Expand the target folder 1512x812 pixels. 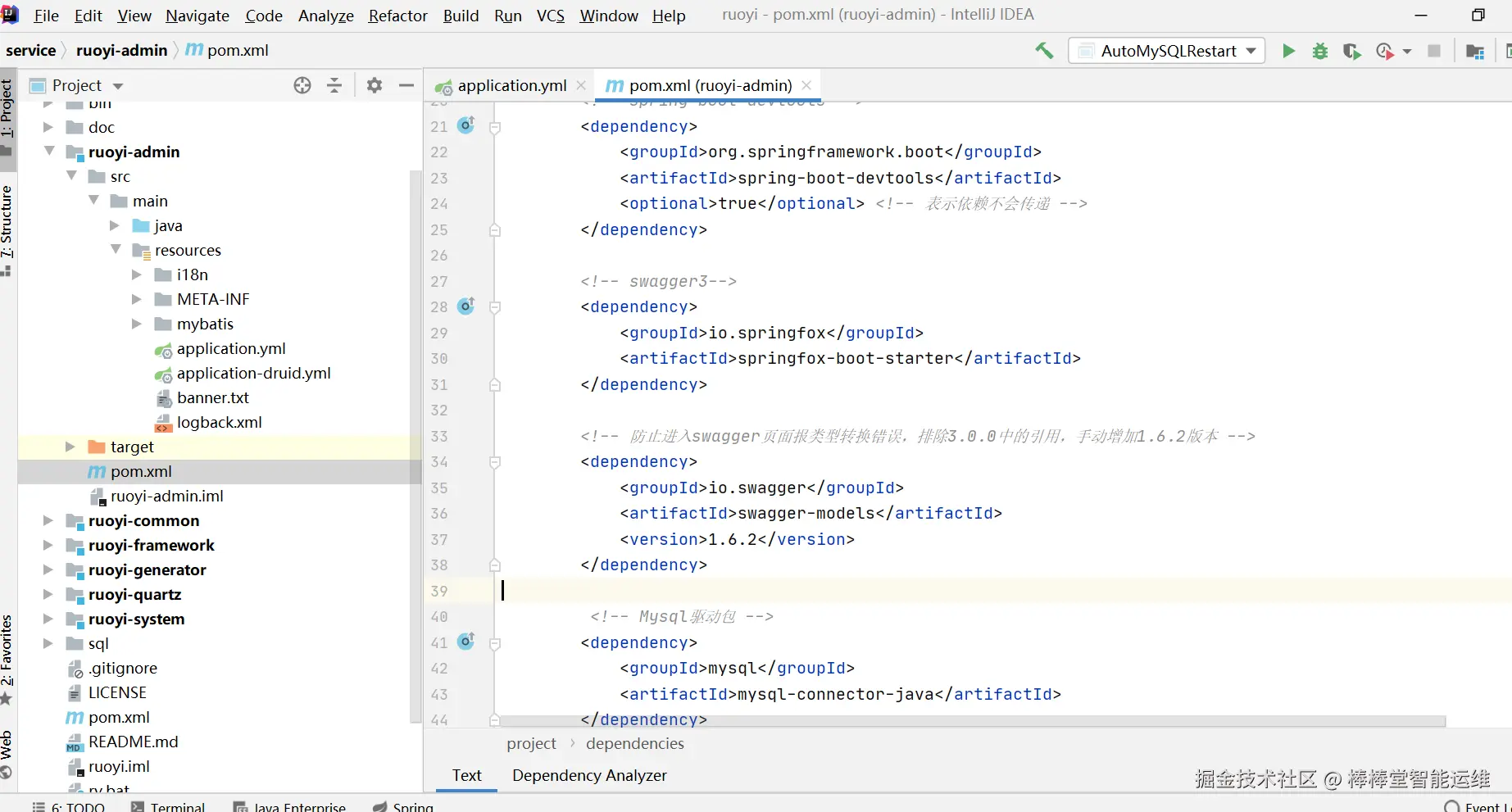tap(70, 447)
